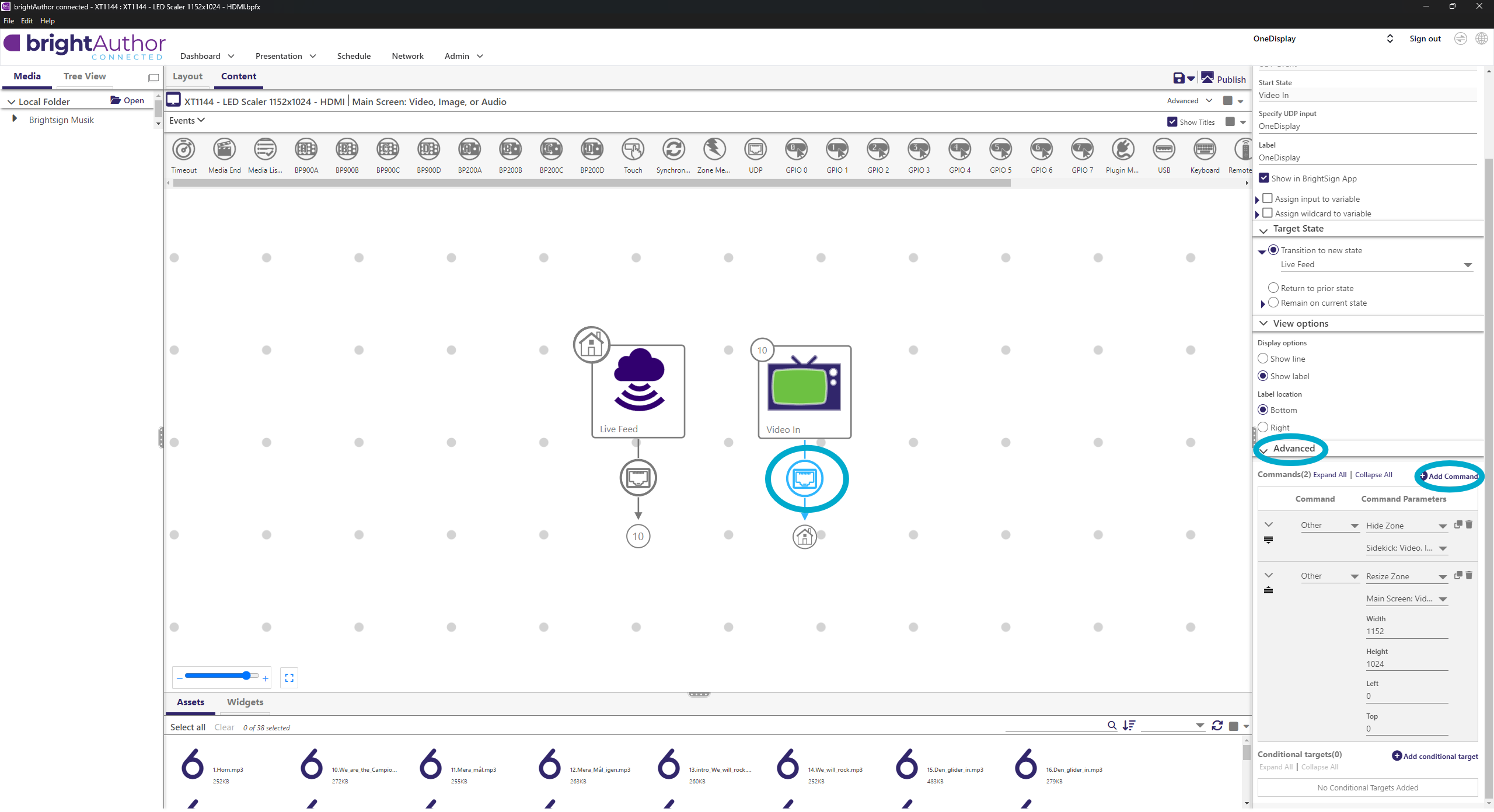
Task: Click the Add Command button
Action: 1449,476
